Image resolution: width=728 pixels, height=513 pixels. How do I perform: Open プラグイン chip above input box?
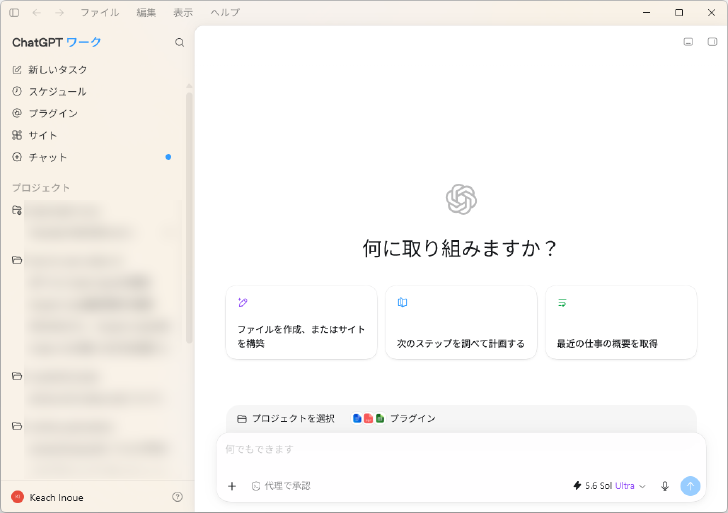click(x=394, y=419)
